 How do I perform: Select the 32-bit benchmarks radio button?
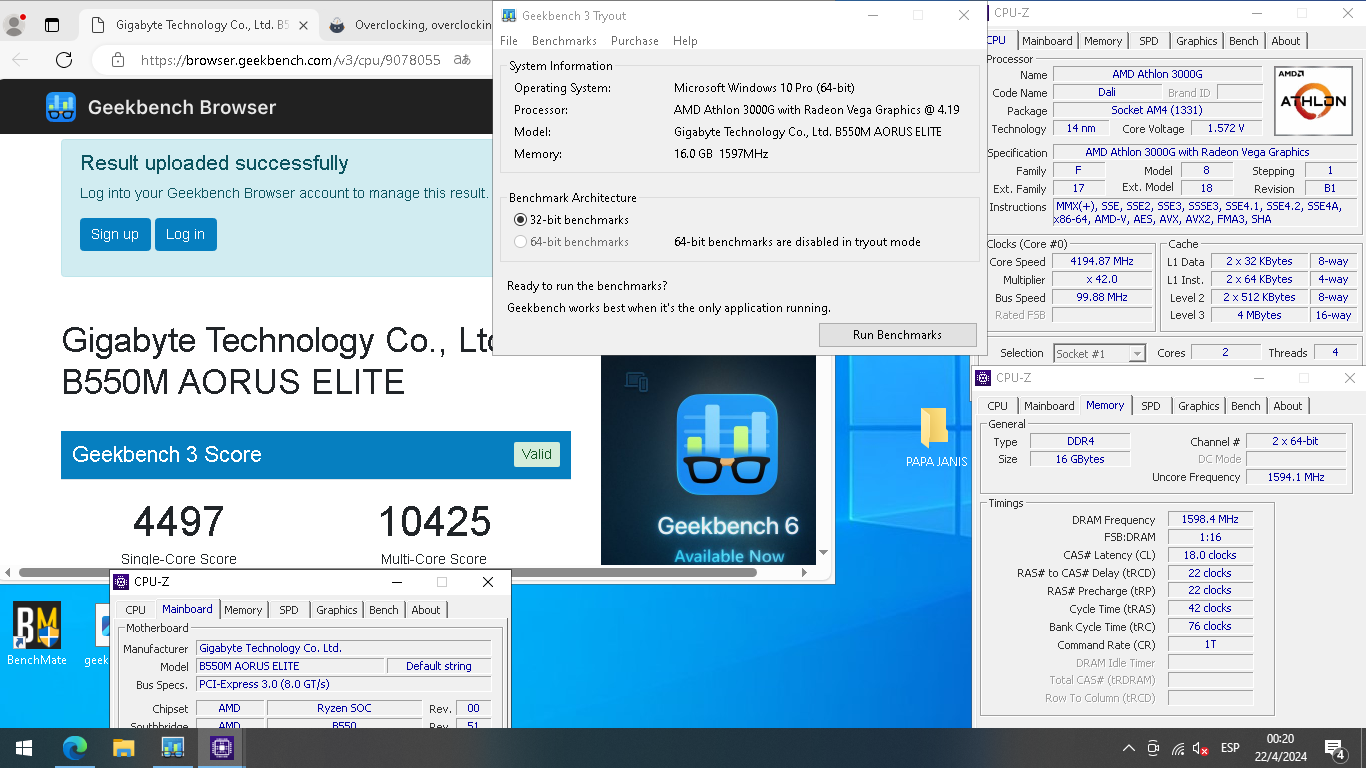click(520, 219)
